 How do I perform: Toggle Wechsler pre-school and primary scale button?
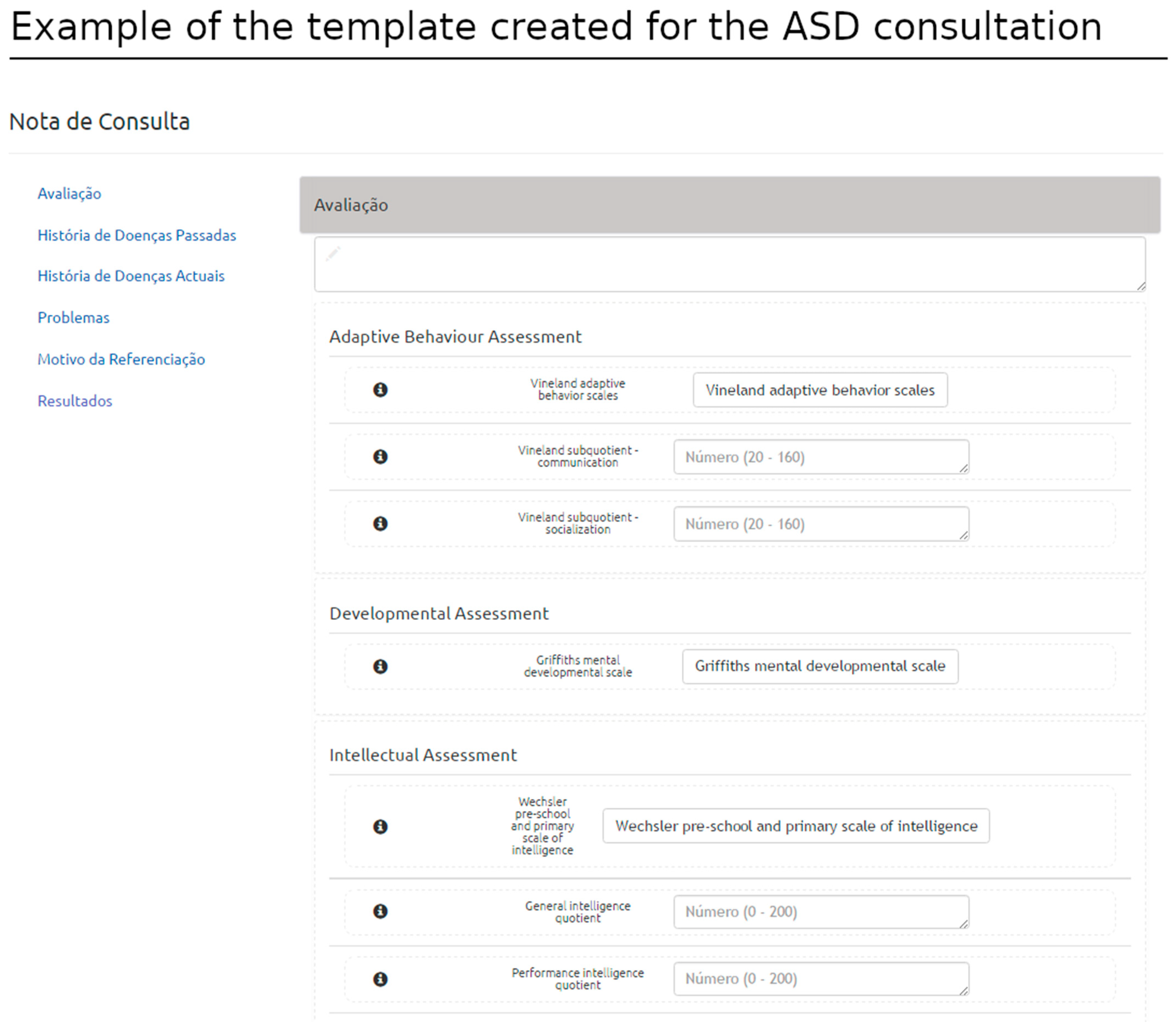pyautogui.click(x=796, y=826)
